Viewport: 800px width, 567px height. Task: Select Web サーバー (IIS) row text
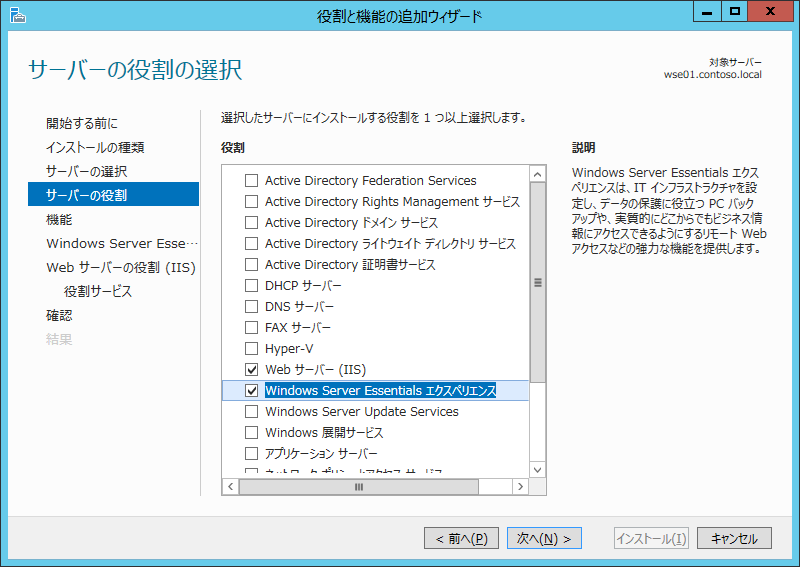pyautogui.click(x=315, y=369)
